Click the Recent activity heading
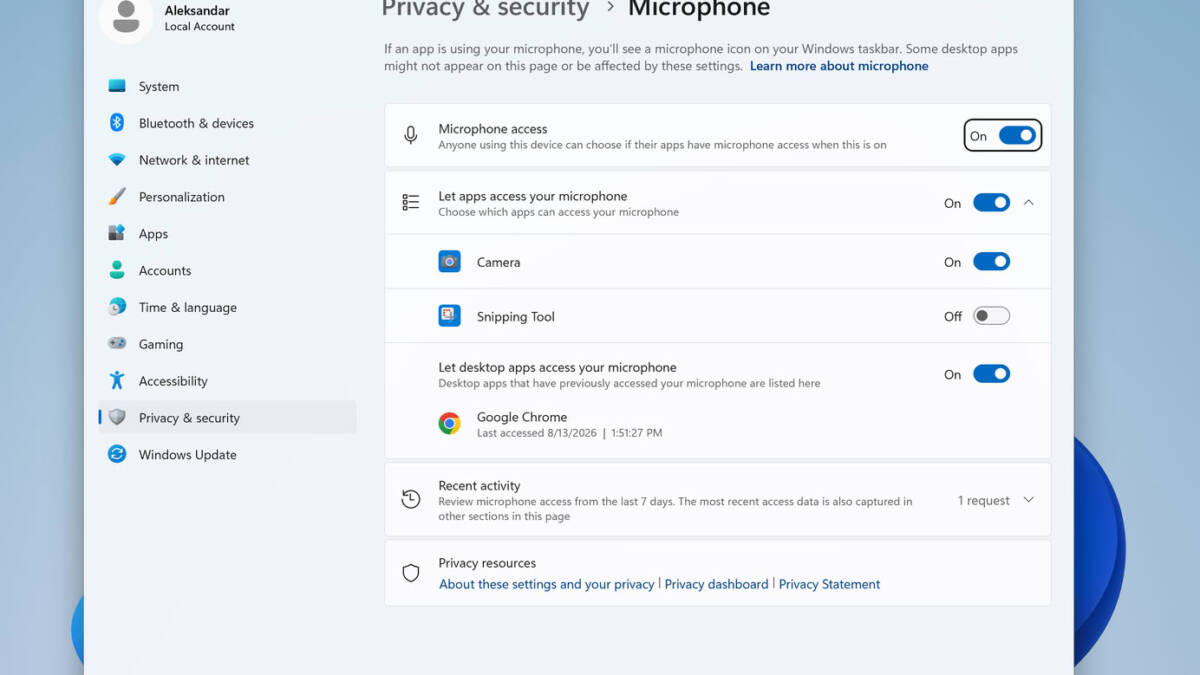This screenshot has width=1200, height=675. tap(480, 485)
